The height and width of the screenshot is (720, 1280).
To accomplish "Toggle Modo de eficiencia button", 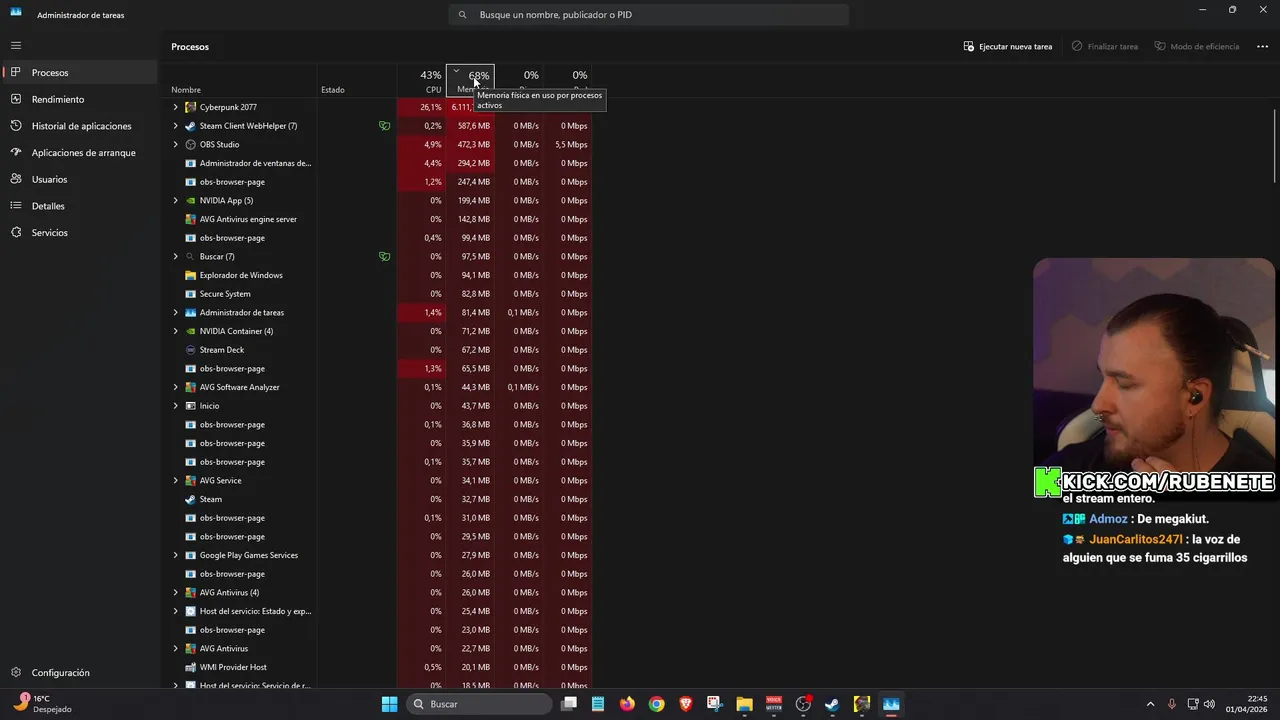I will pyautogui.click(x=1196, y=46).
